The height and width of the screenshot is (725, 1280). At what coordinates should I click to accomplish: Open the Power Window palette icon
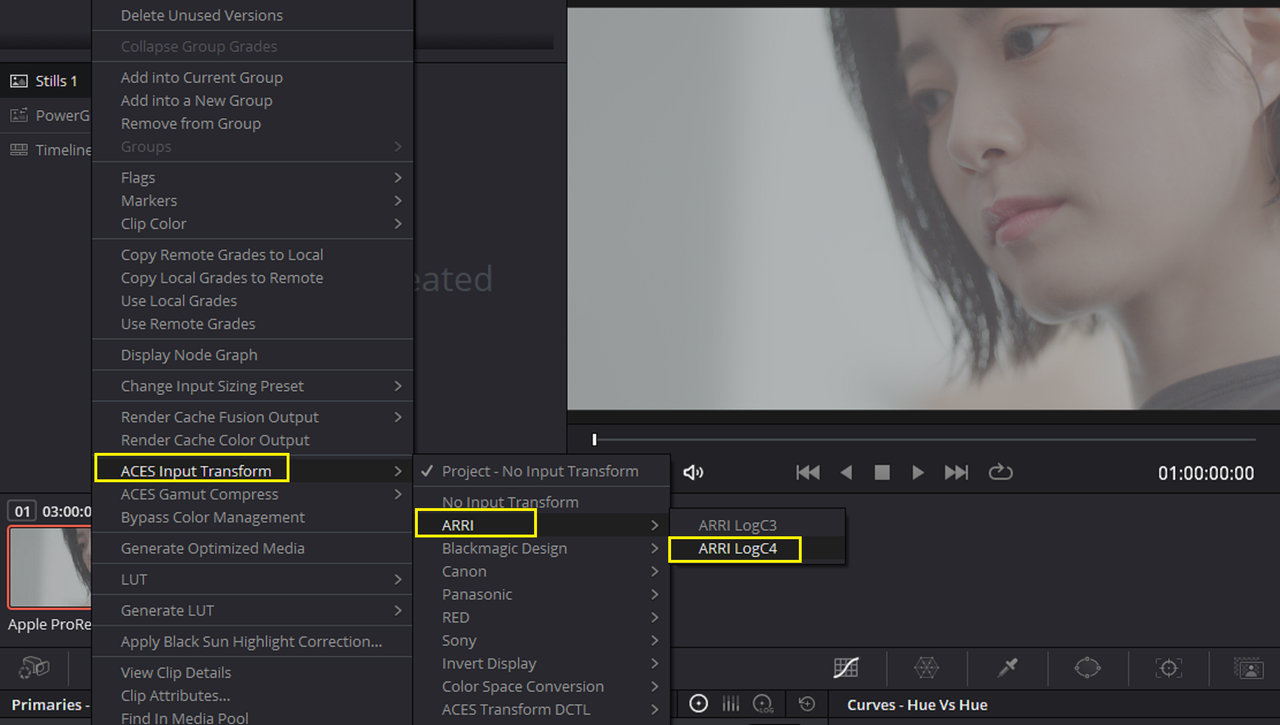pyautogui.click(x=1087, y=667)
